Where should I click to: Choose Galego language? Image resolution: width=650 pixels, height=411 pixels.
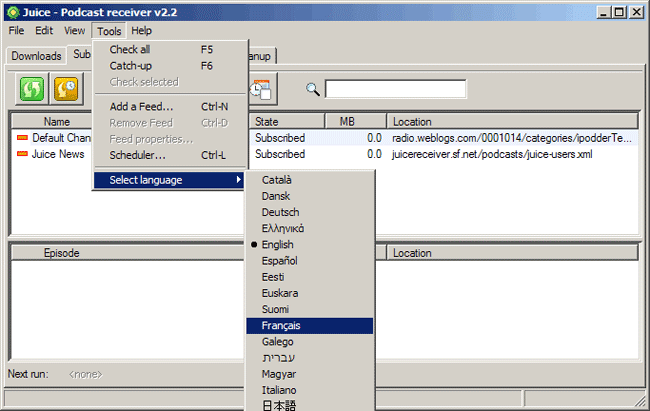click(310, 342)
